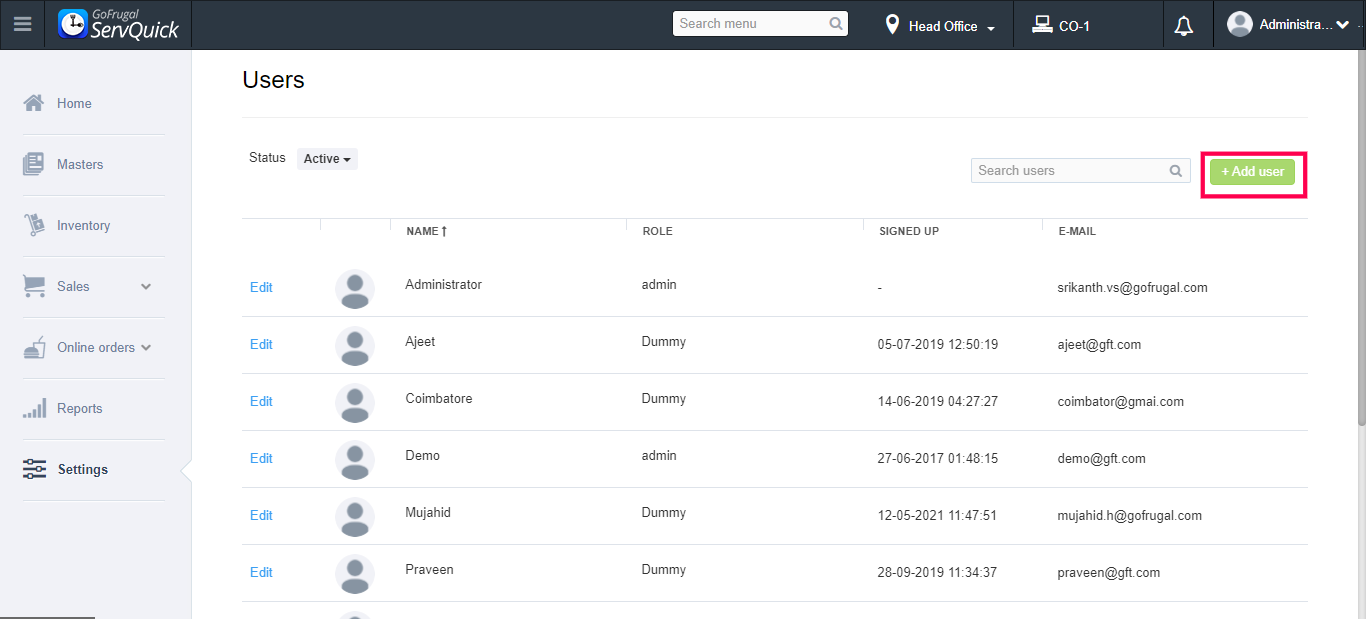Screen dimensions: 1366x619
Task: Click the Add user button
Action: (x=1252, y=172)
